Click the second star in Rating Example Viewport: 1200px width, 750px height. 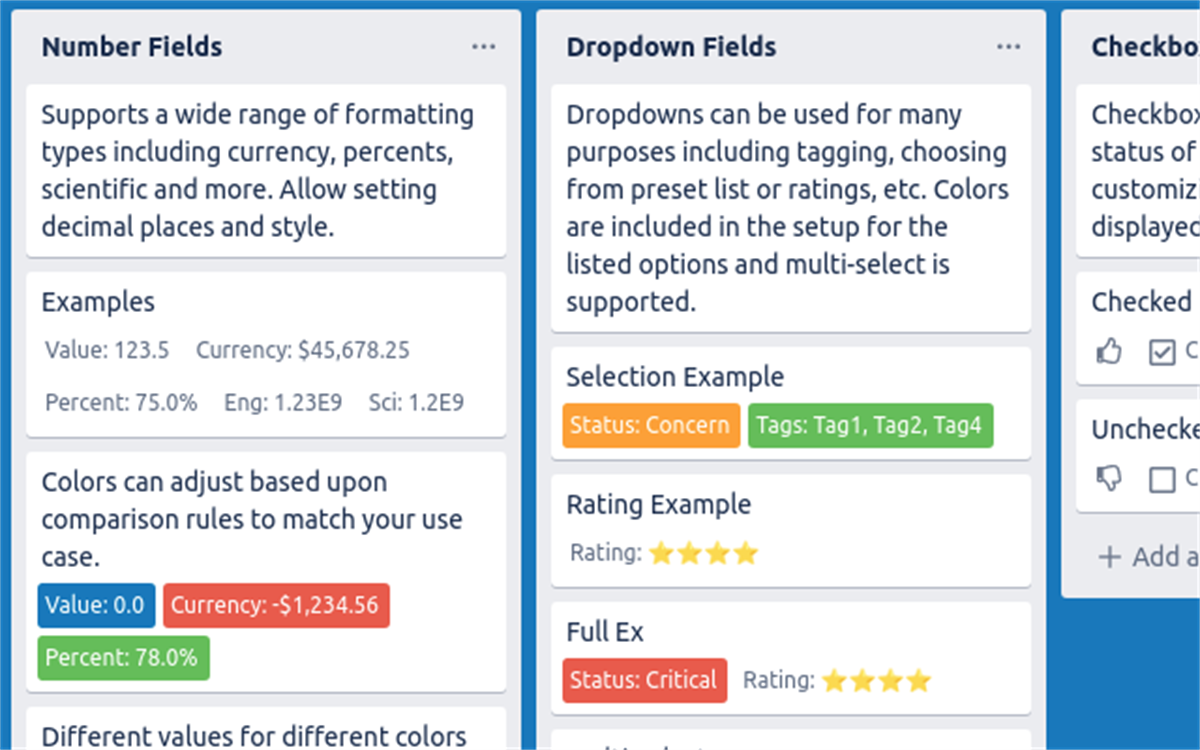coord(688,552)
